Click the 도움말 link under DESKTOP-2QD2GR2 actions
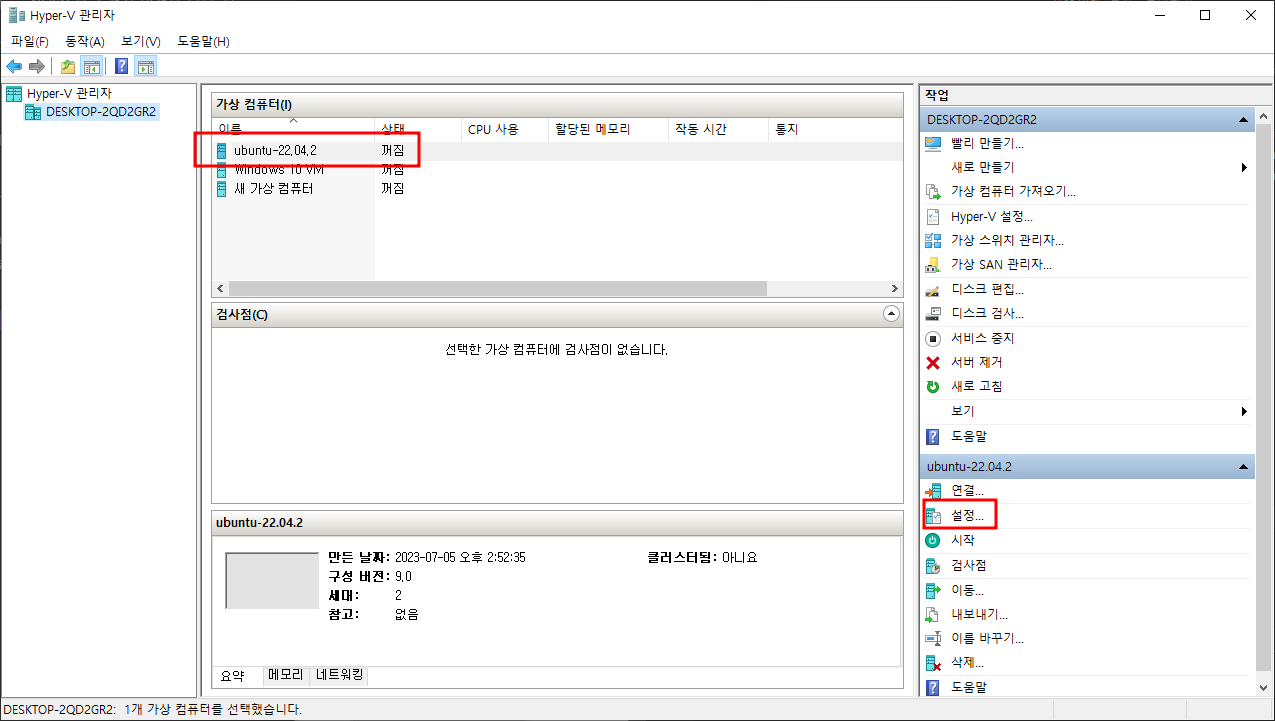Viewport: 1275px width, 721px height. point(969,436)
